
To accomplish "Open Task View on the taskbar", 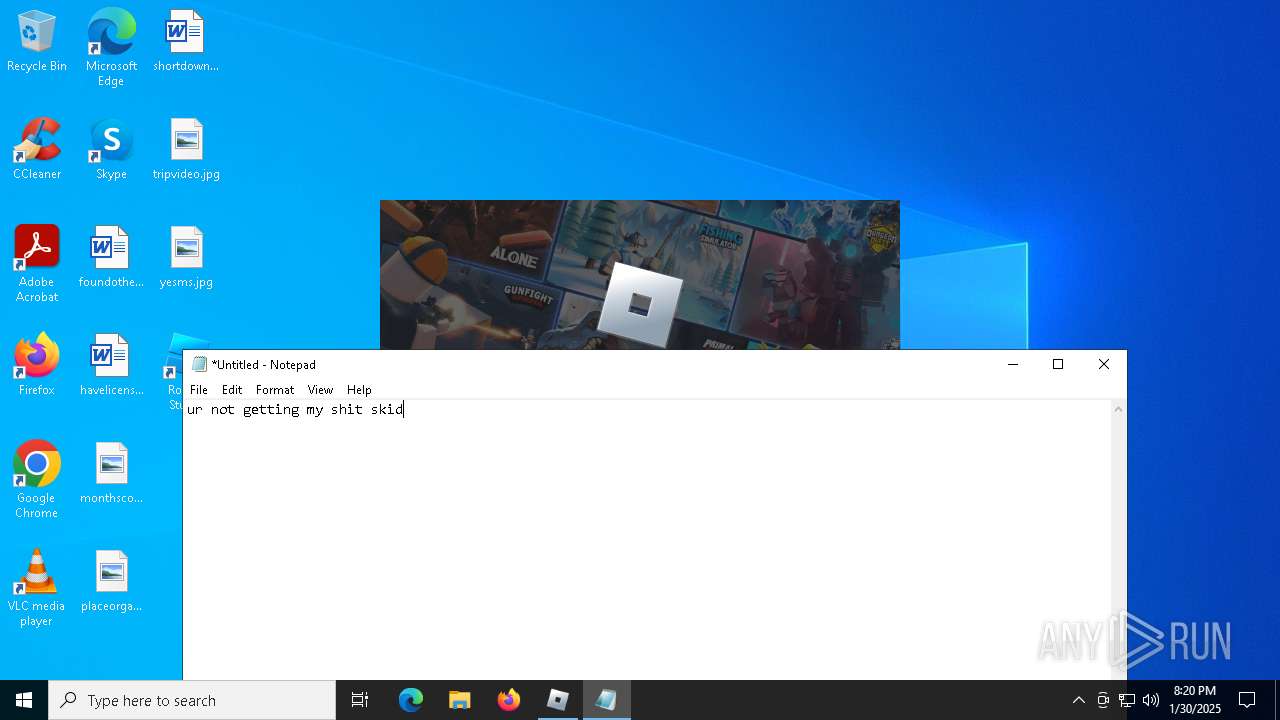I will [x=360, y=700].
